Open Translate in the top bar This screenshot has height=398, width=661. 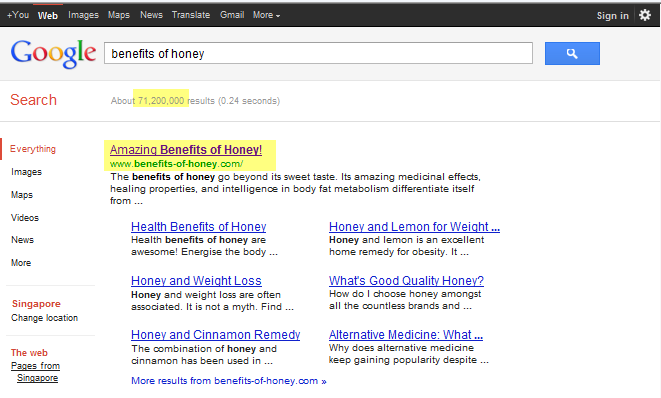[x=191, y=15]
